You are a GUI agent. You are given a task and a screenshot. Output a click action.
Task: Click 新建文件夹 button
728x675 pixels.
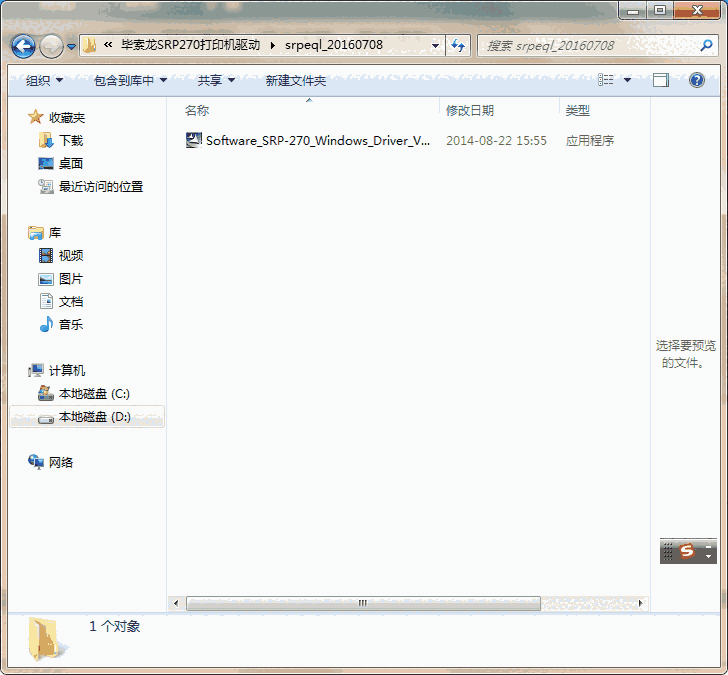[296, 81]
